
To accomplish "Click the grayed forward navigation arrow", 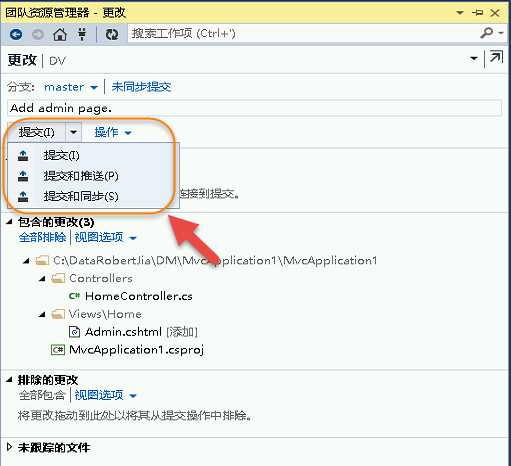I will (x=38, y=34).
